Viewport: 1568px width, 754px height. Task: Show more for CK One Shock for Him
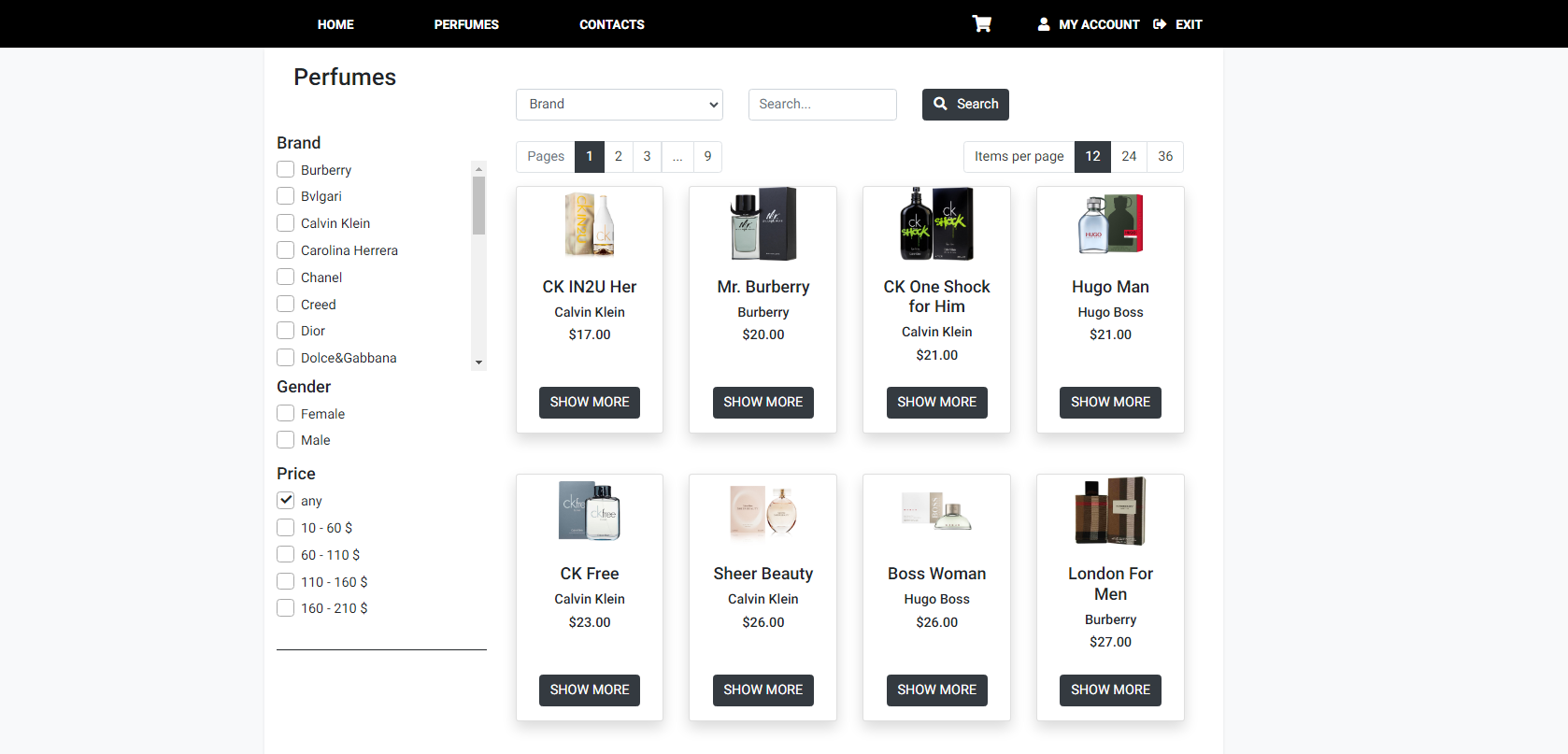click(x=936, y=402)
